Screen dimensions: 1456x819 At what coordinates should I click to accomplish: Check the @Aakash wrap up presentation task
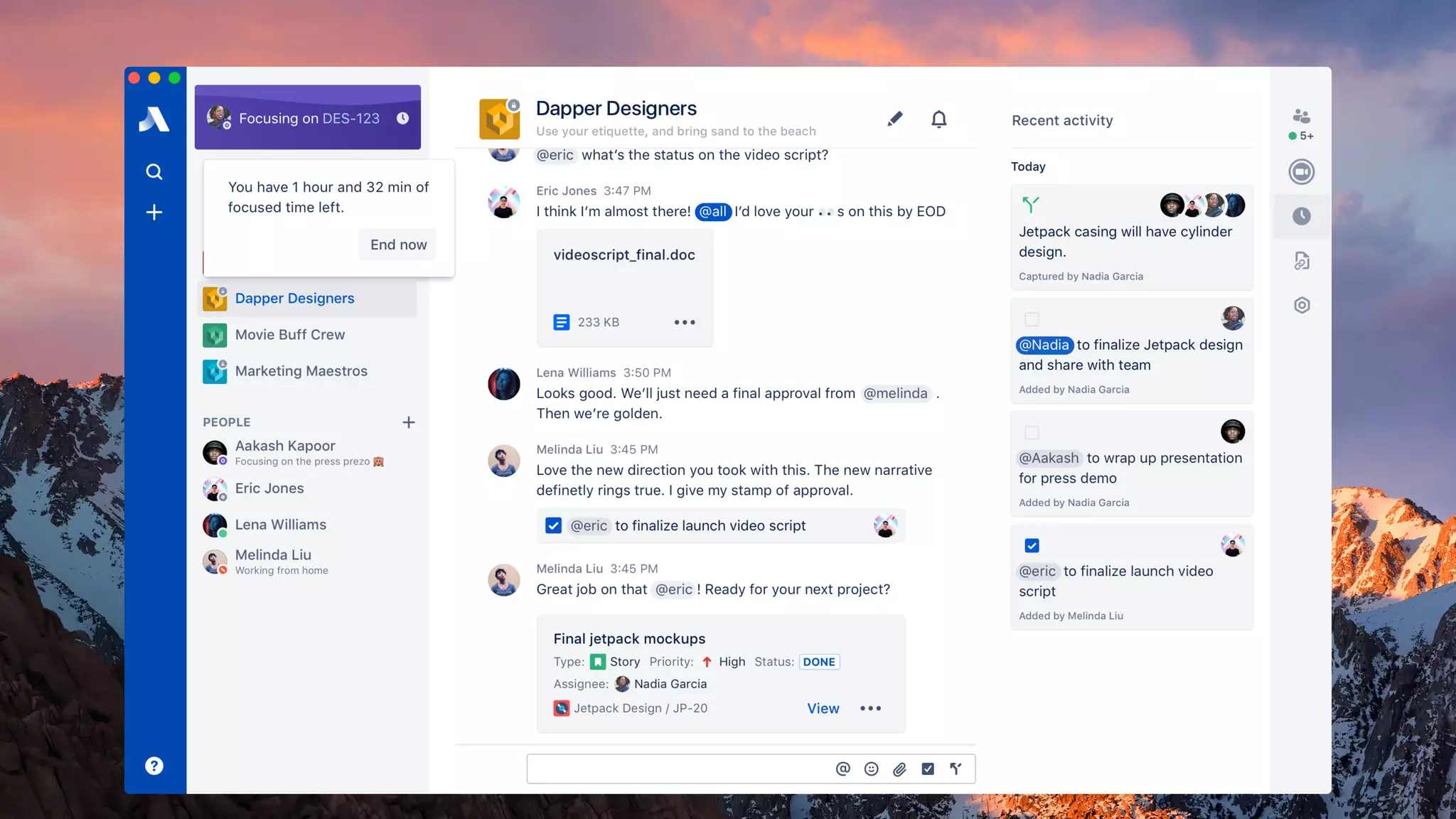coord(1032,432)
